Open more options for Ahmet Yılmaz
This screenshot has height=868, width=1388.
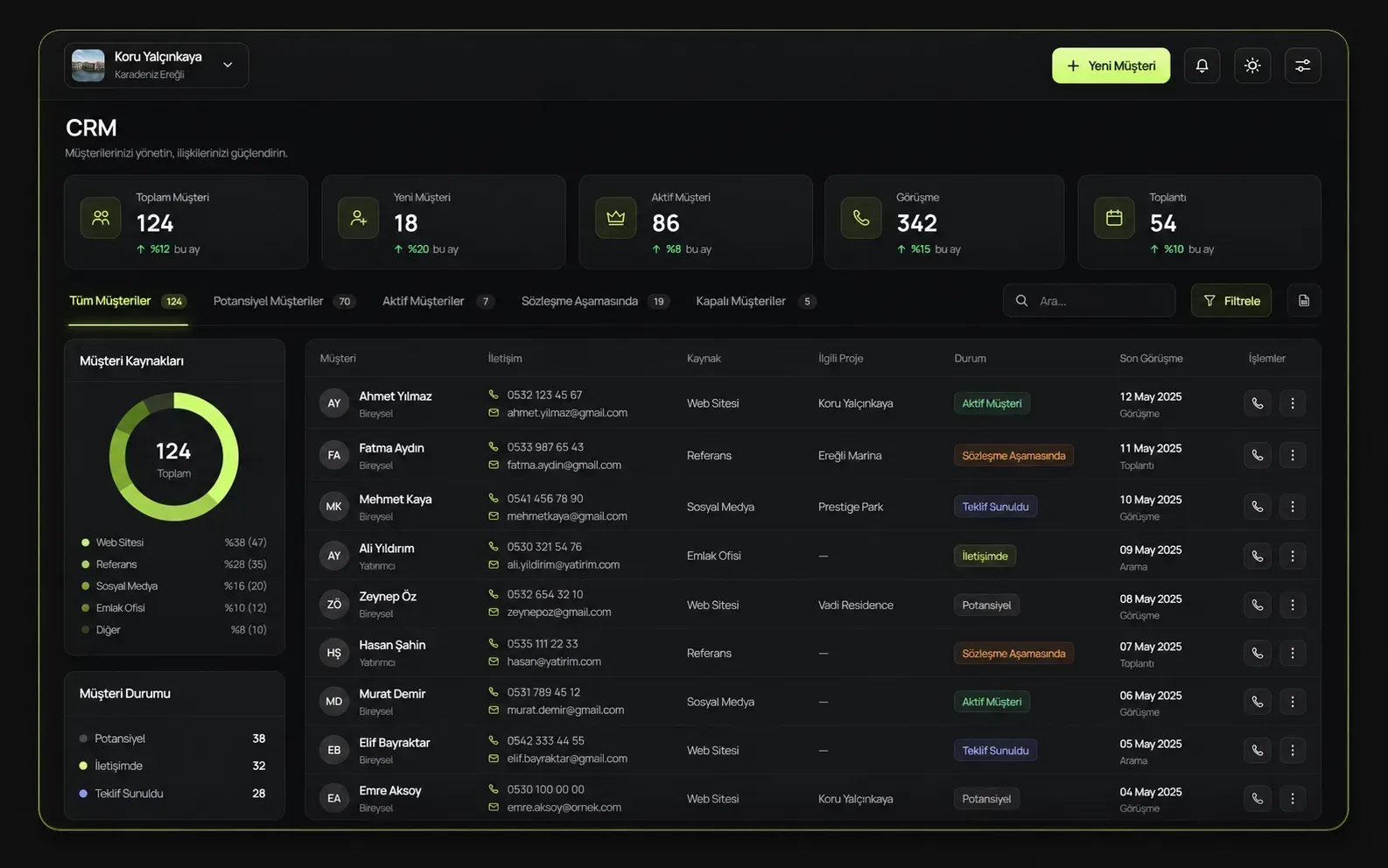click(1293, 403)
